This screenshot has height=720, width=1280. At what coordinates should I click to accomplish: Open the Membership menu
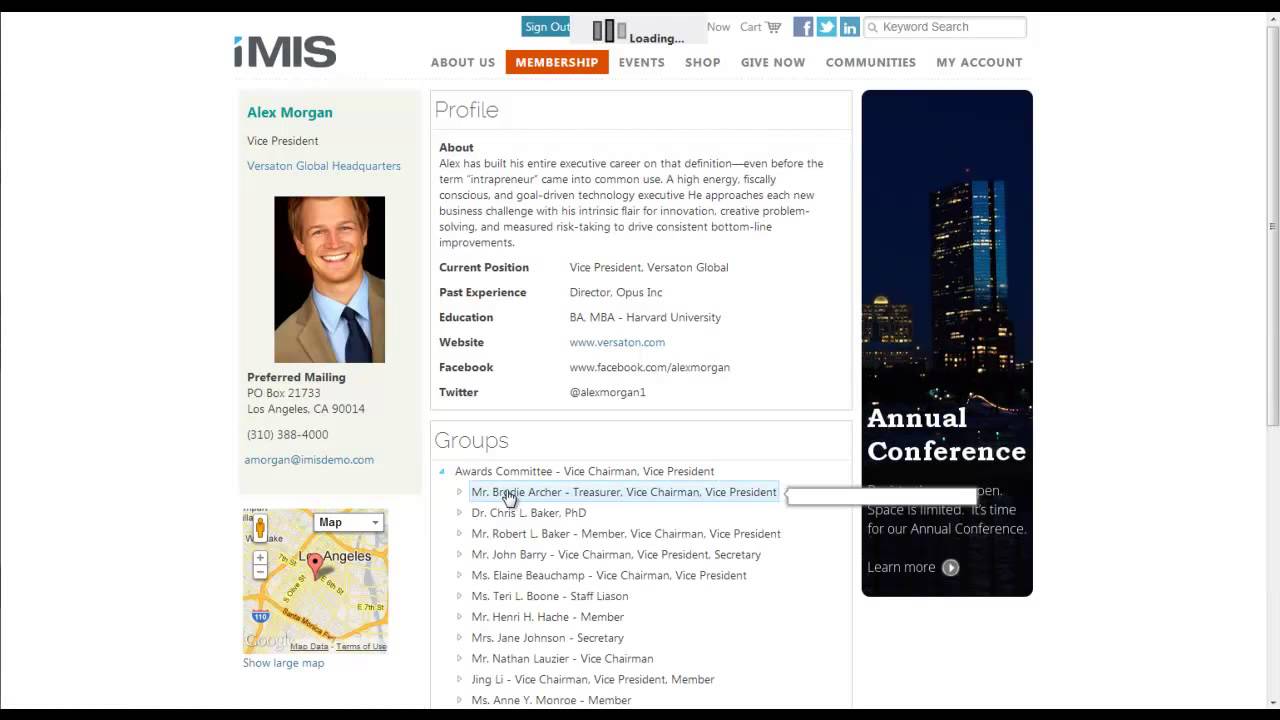point(557,62)
